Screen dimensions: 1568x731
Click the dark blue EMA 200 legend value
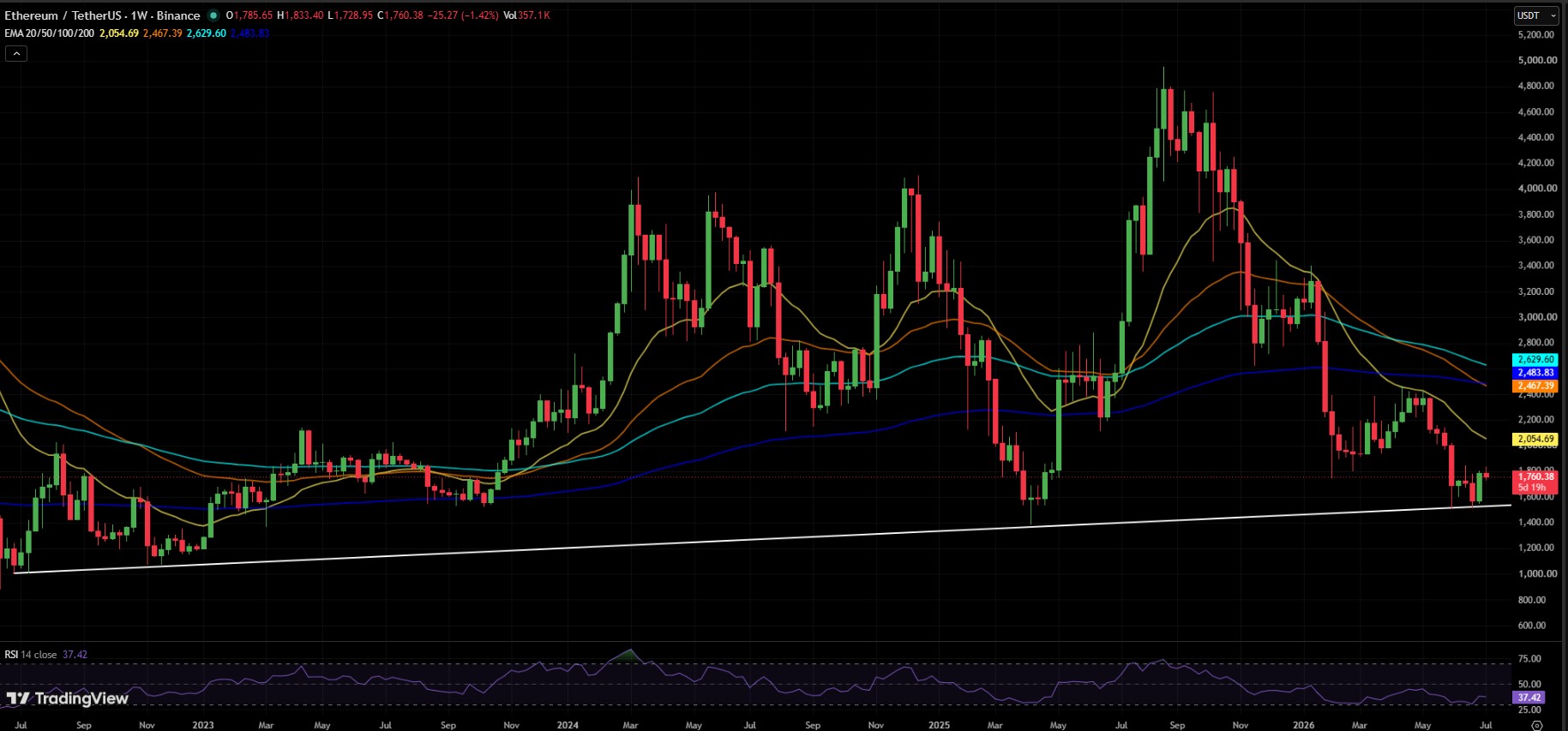point(250,33)
